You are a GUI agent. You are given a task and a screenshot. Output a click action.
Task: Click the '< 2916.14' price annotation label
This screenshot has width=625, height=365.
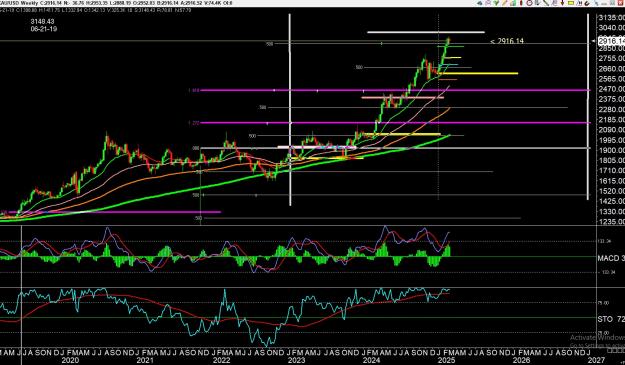[507, 41]
